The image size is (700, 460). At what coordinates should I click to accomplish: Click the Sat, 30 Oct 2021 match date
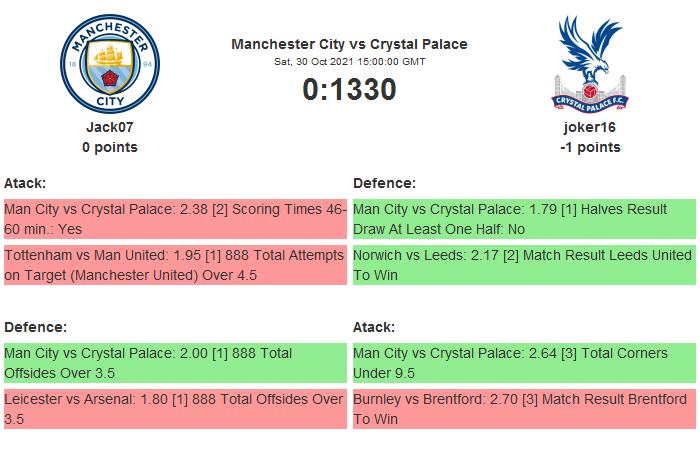tap(349, 62)
